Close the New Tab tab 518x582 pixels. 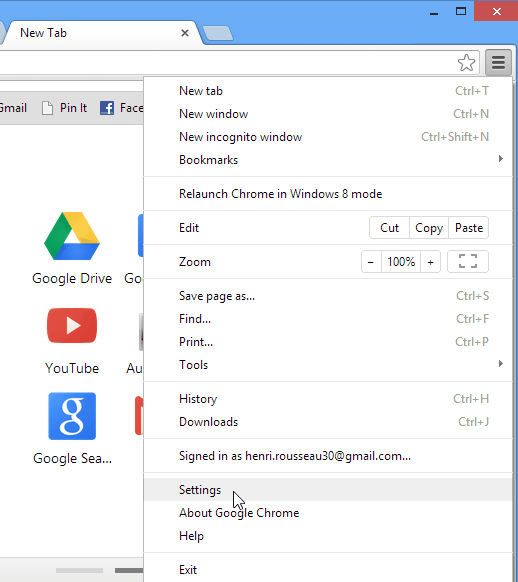click(184, 33)
